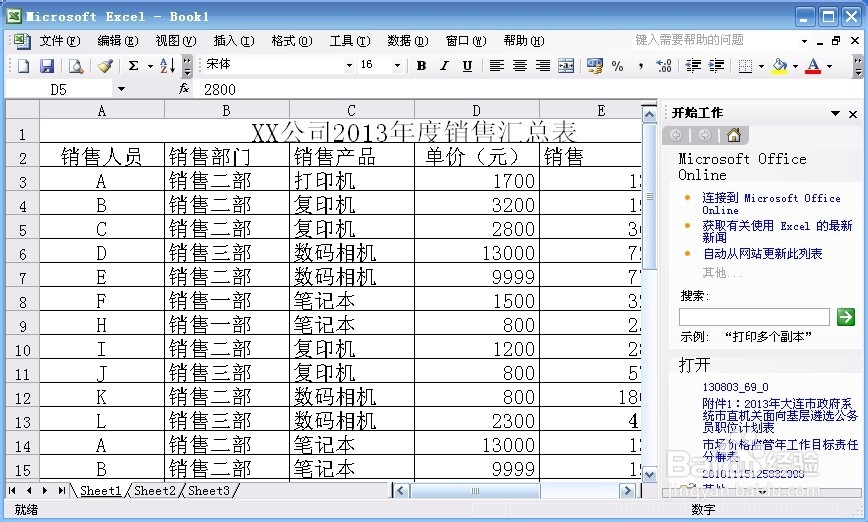Click the 连接到 Microsoft Office Online link
Image resolution: width=868 pixels, height=522 pixels.
tap(771, 204)
